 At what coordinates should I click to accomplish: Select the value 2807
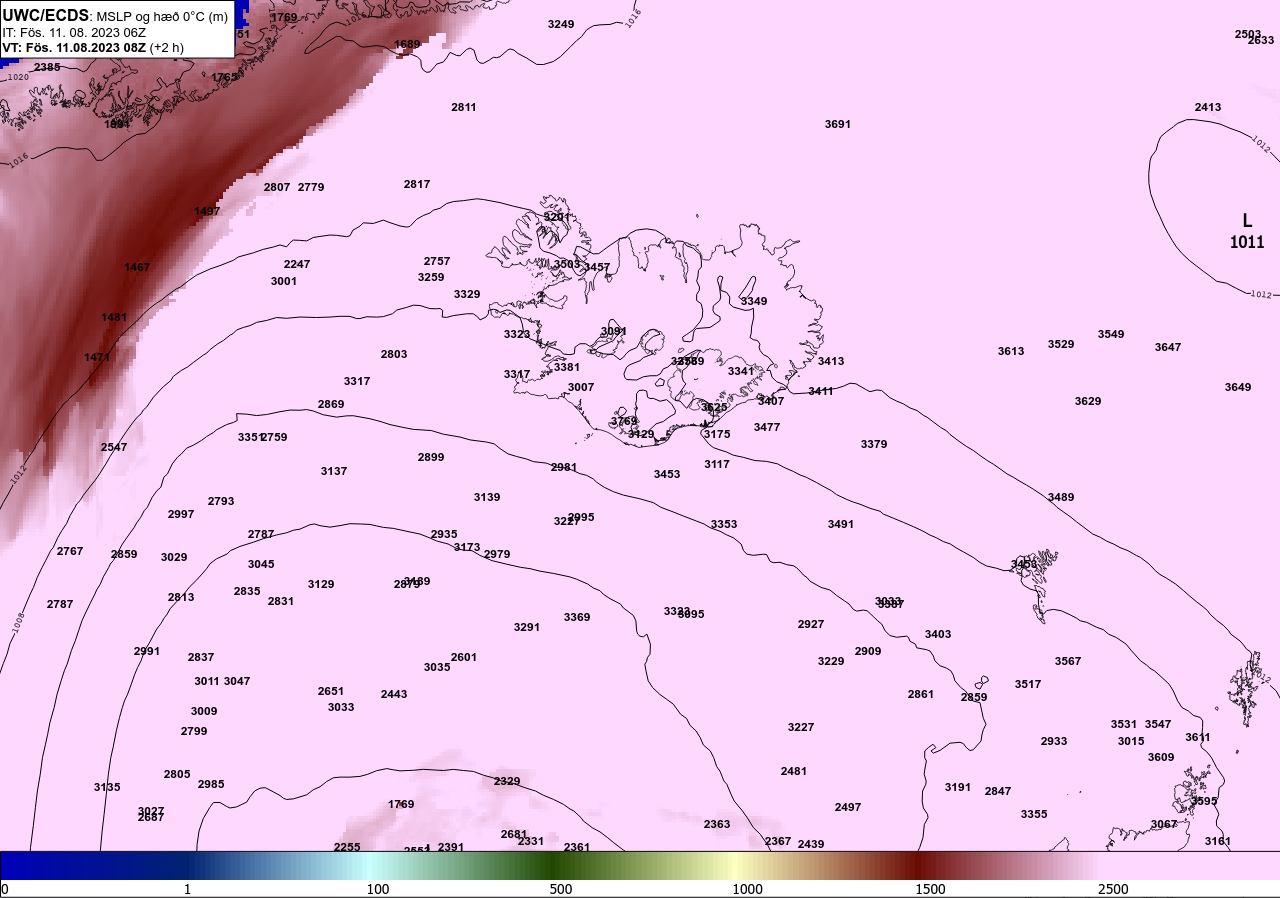277,187
